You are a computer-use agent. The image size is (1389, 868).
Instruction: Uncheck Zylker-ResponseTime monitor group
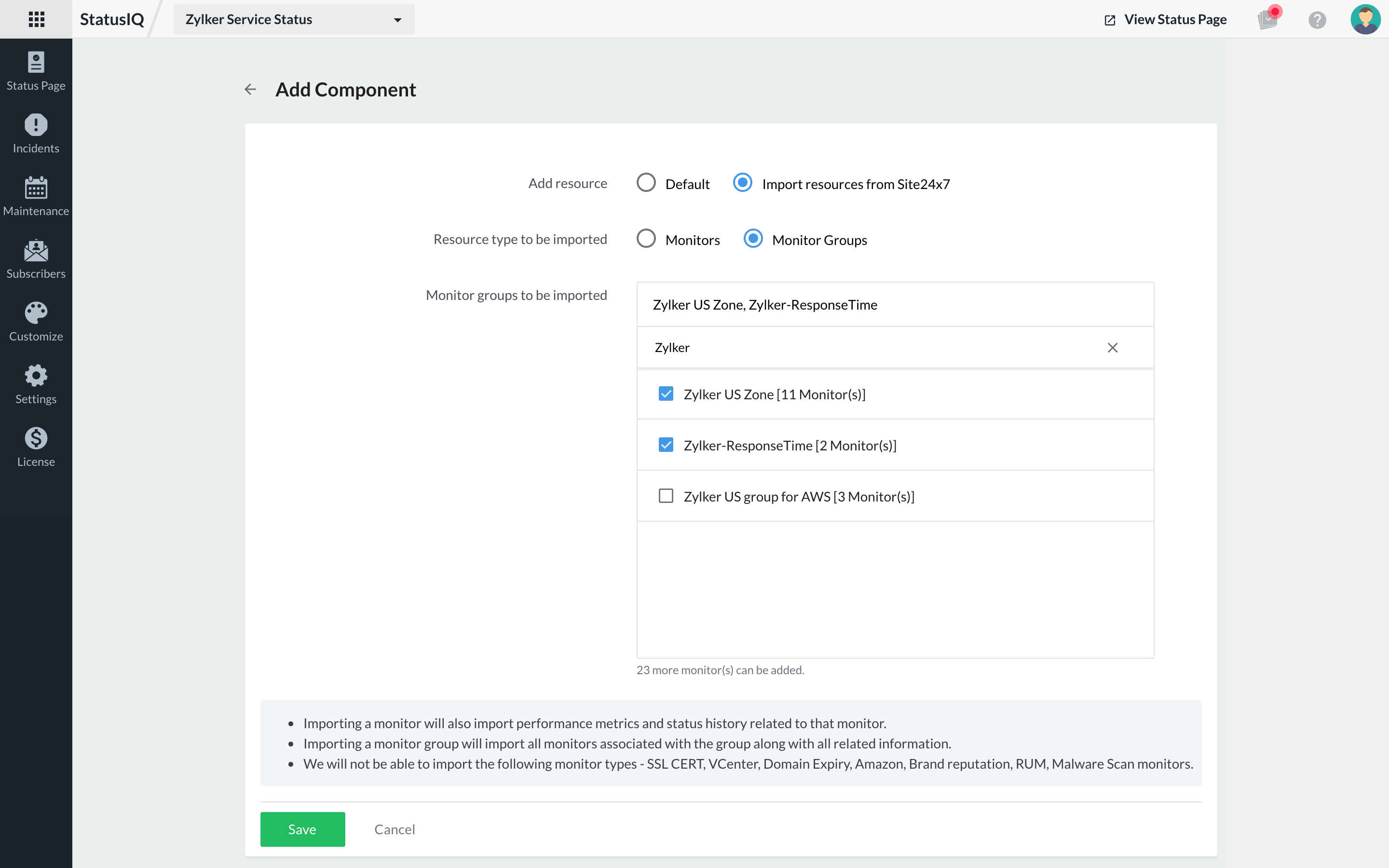pyautogui.click(x=665, y=444)
